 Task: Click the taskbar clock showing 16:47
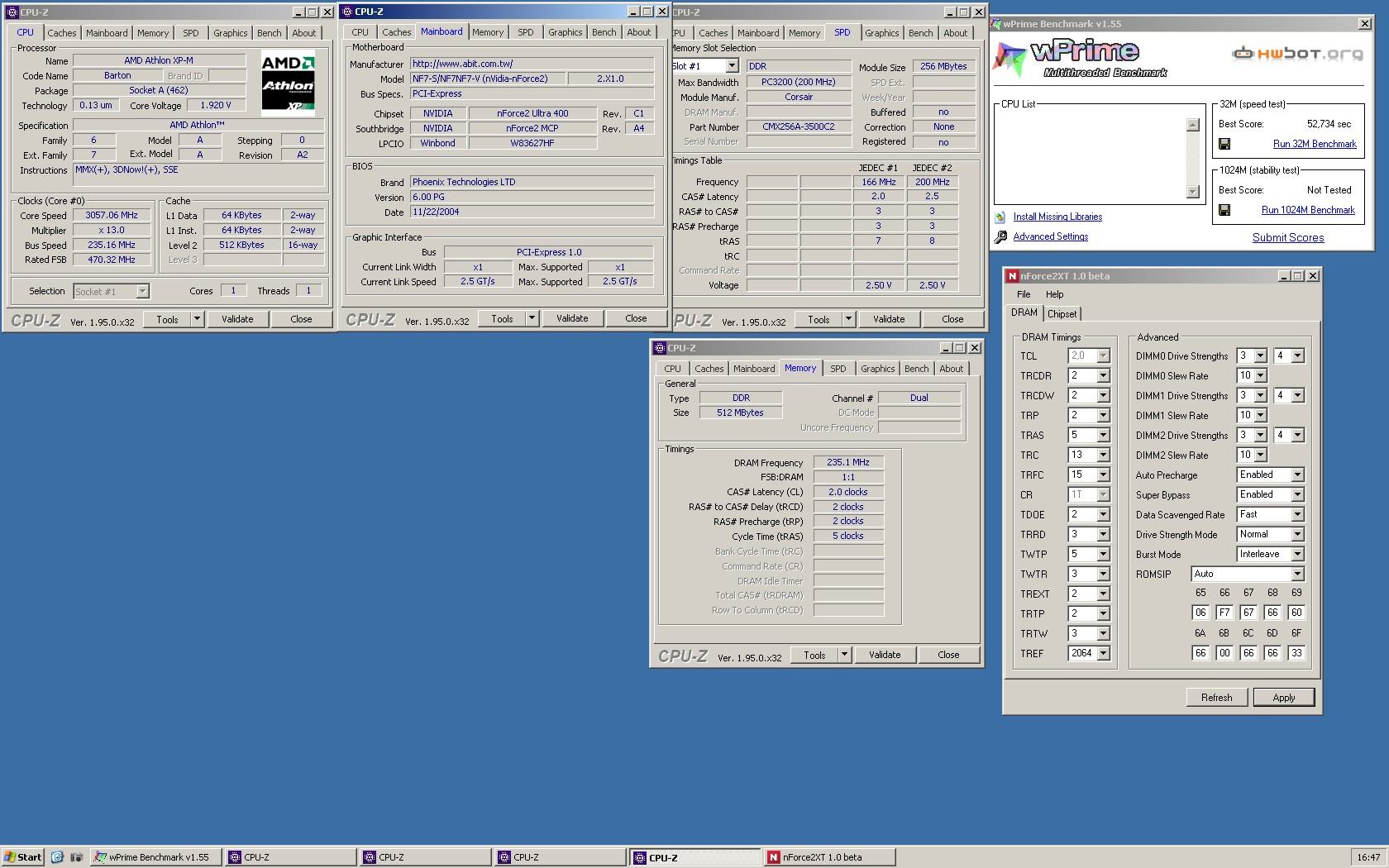pyautogui.click(x=1368, y=857)
